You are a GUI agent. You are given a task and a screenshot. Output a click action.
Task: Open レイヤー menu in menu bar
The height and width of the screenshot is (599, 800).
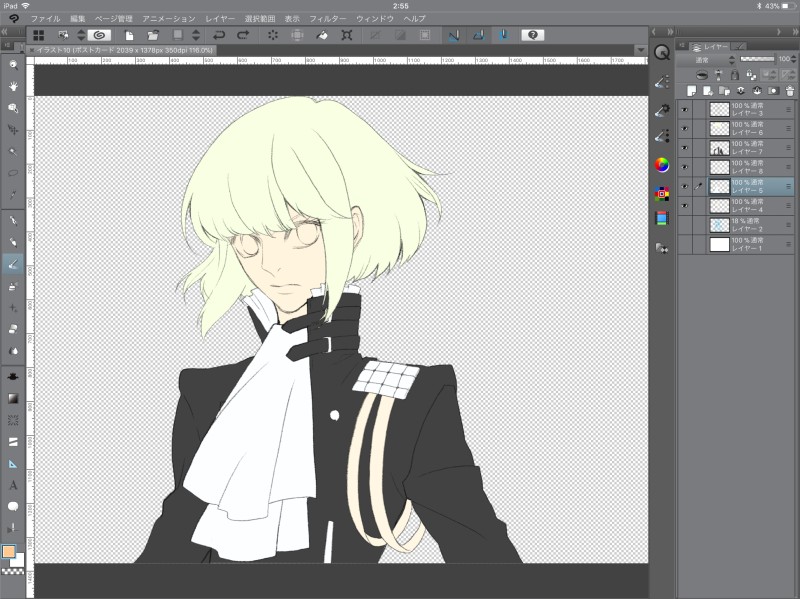[220, 18]
